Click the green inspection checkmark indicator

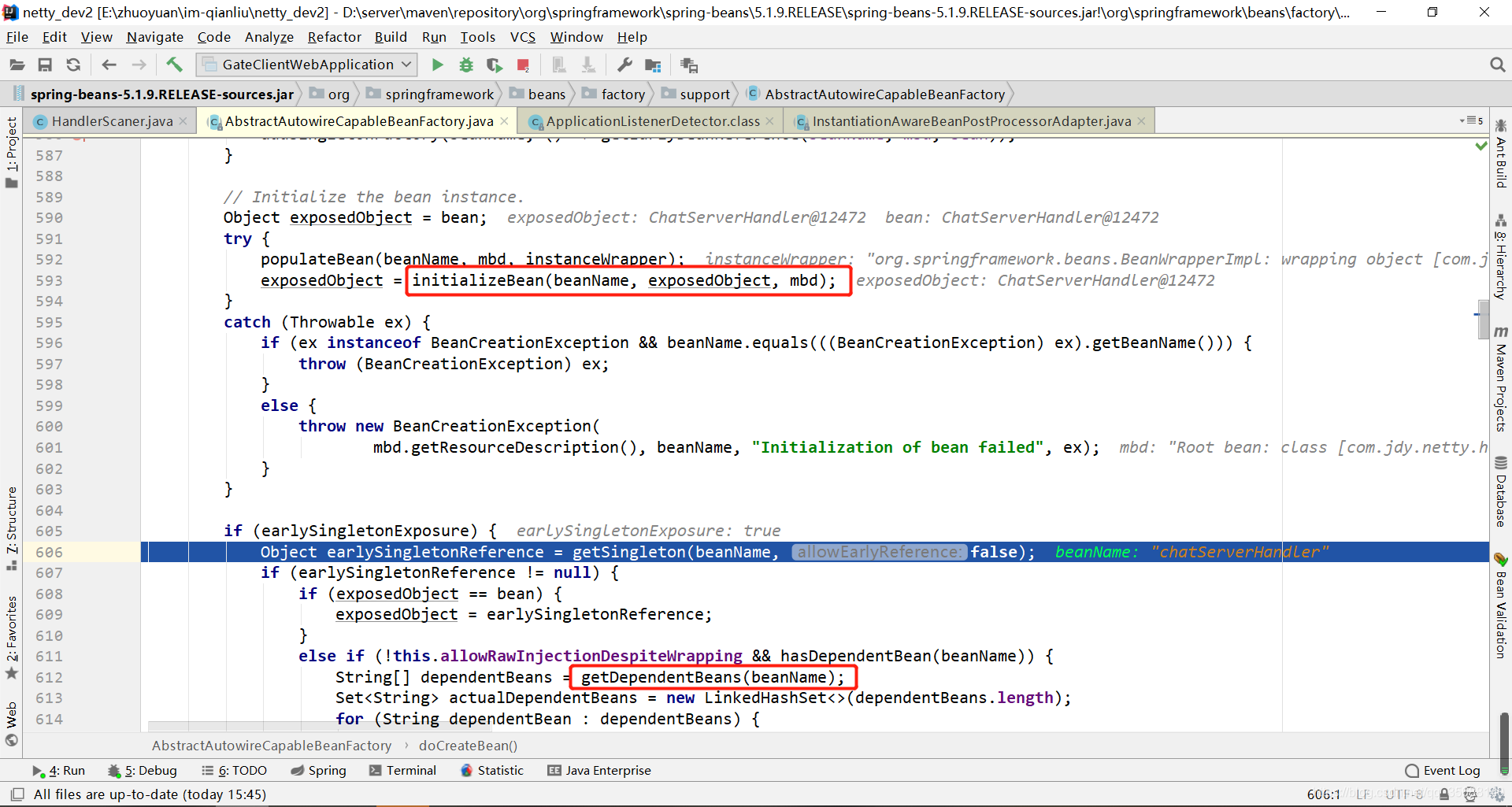click(1480, 146)
